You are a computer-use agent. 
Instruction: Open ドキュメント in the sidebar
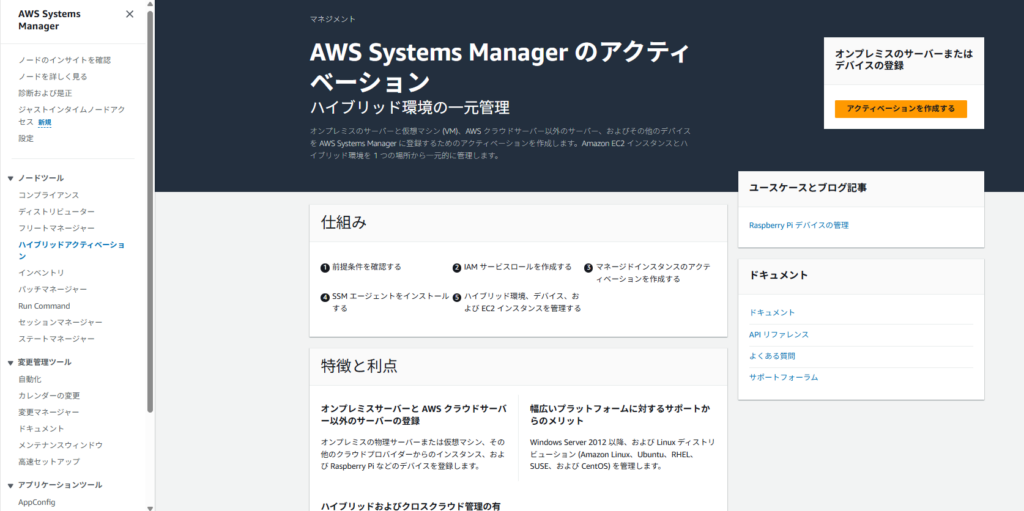(x=41, y=429)
